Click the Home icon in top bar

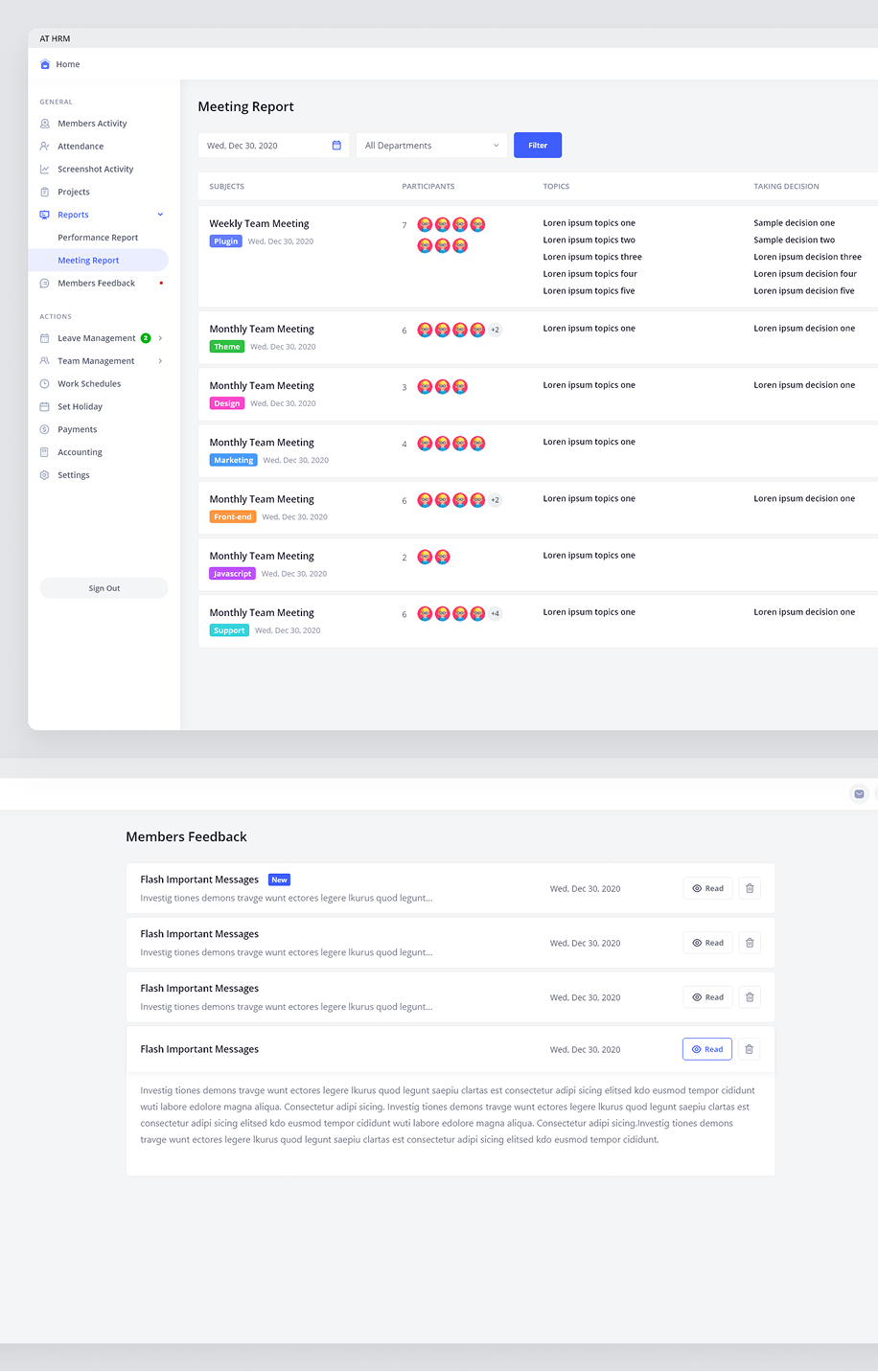pyautogui.click(x=45, y=64)
